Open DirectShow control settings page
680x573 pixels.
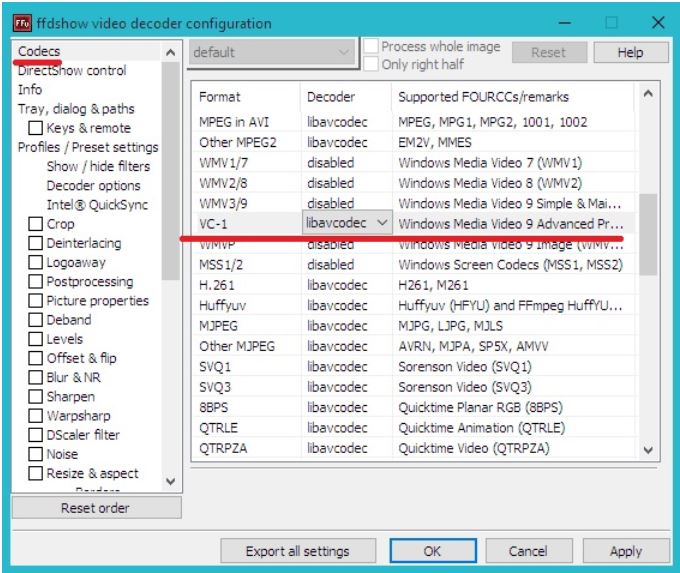[72, 70]
